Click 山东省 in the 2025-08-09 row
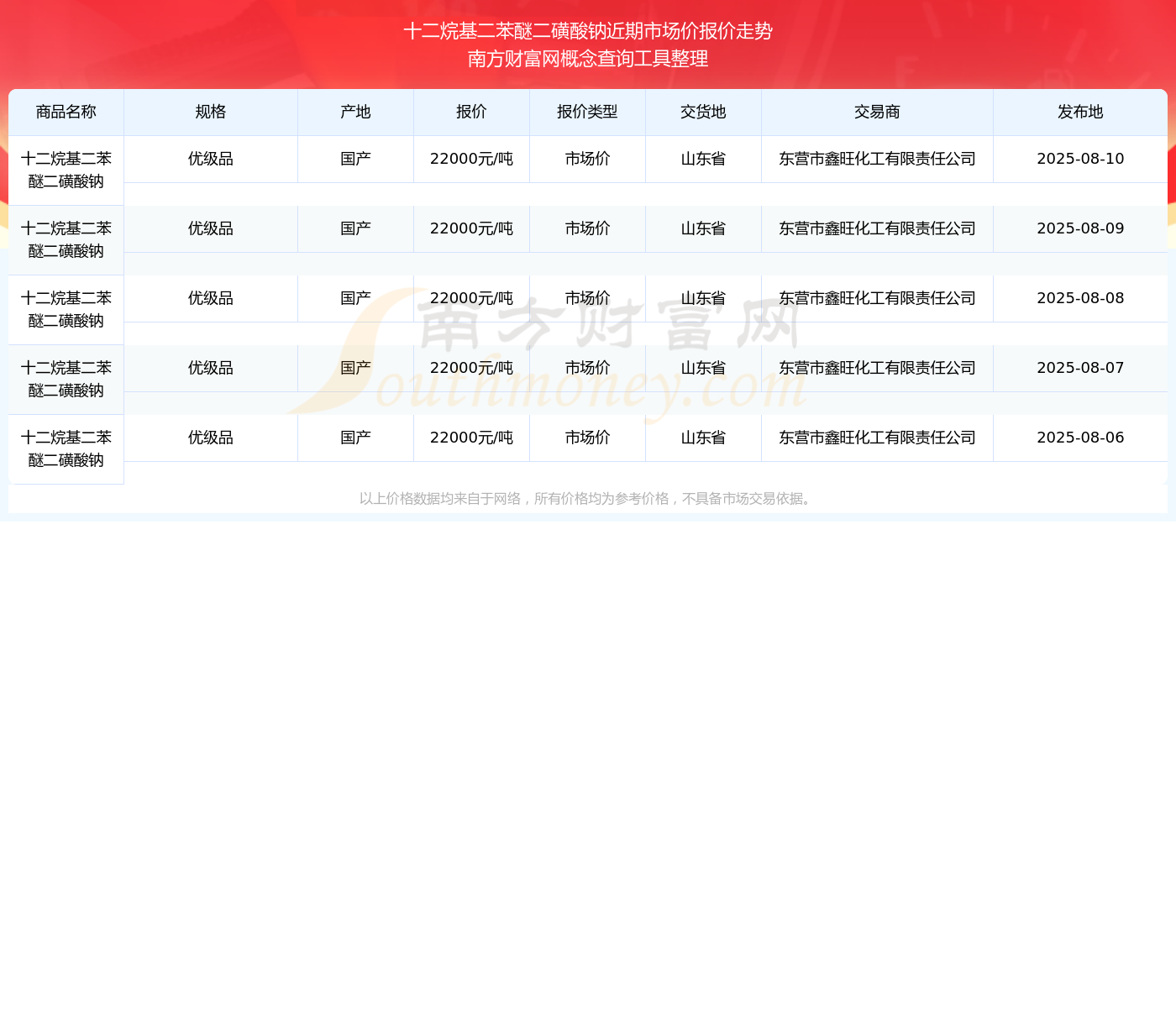The image size is (1176, 1012). point(704,228)
